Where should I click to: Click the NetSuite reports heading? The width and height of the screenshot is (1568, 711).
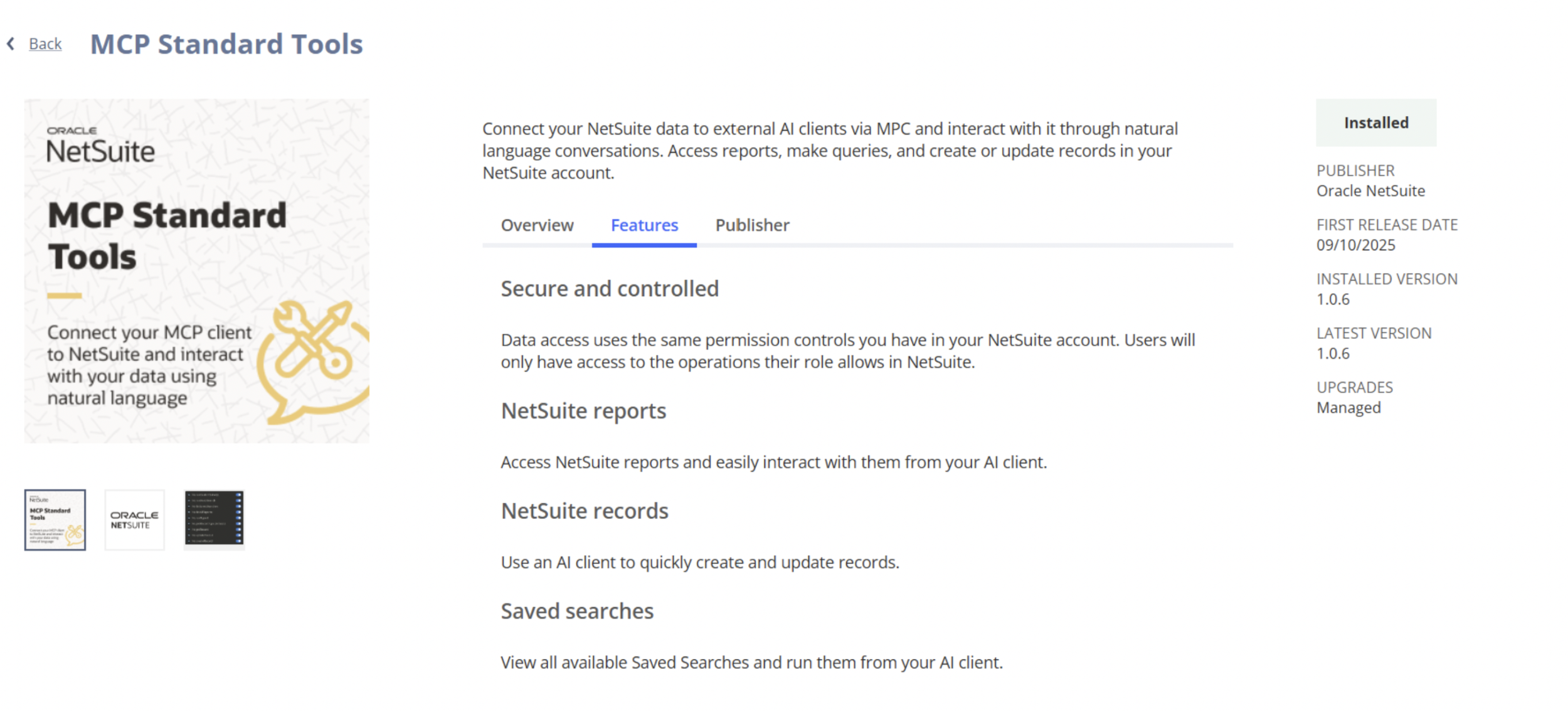click(x=583, y=411)
